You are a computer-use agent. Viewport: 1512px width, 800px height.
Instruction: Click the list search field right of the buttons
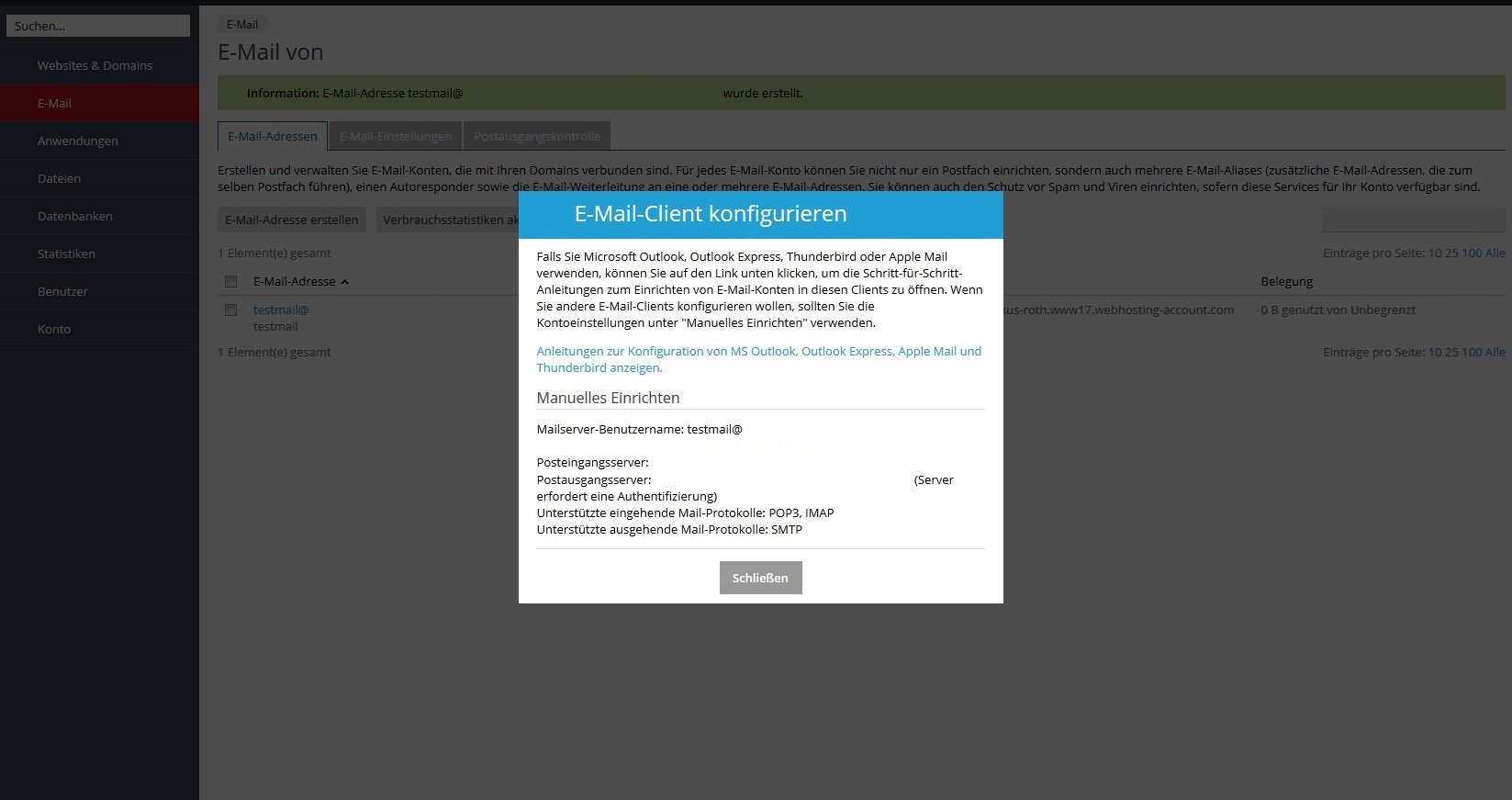point(1413,220)
